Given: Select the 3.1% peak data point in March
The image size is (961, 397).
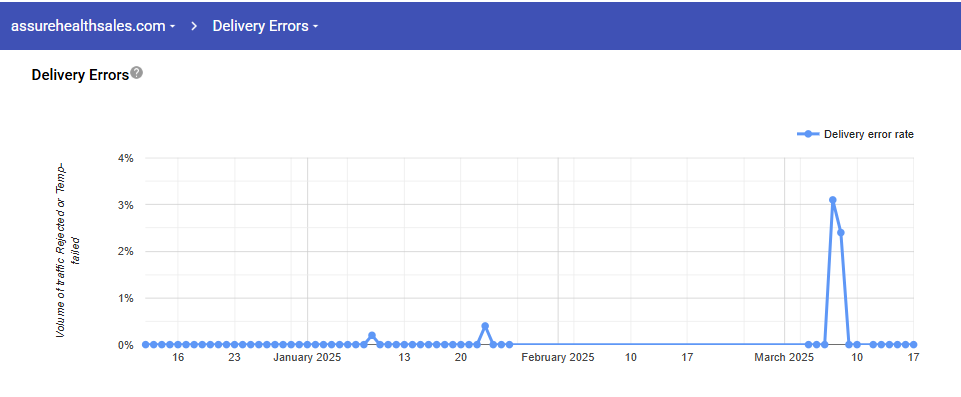Looking at the screenshot, I should [x=832, y=200].
